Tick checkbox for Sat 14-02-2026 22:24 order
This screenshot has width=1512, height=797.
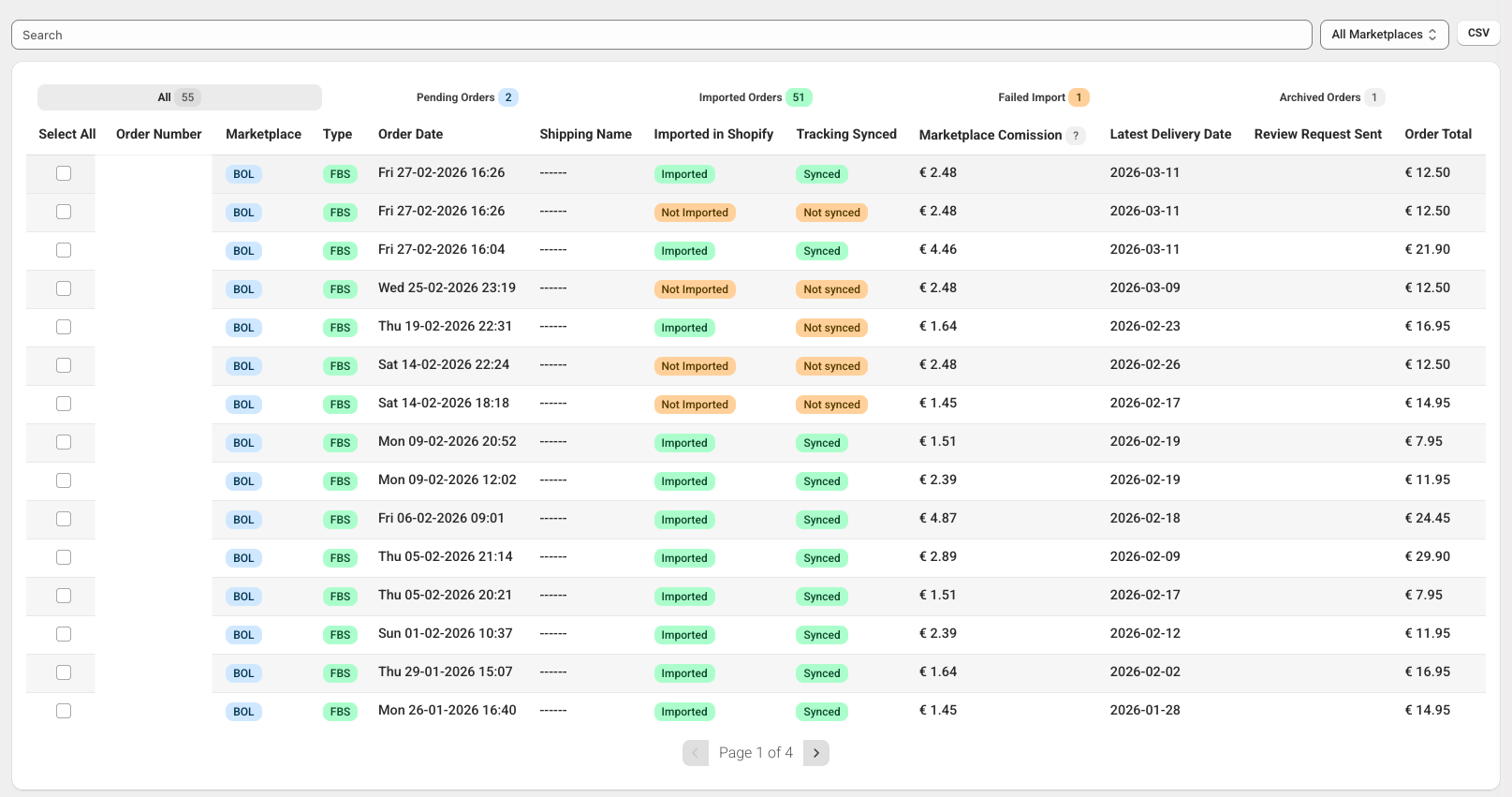click(x=64, y=365)
